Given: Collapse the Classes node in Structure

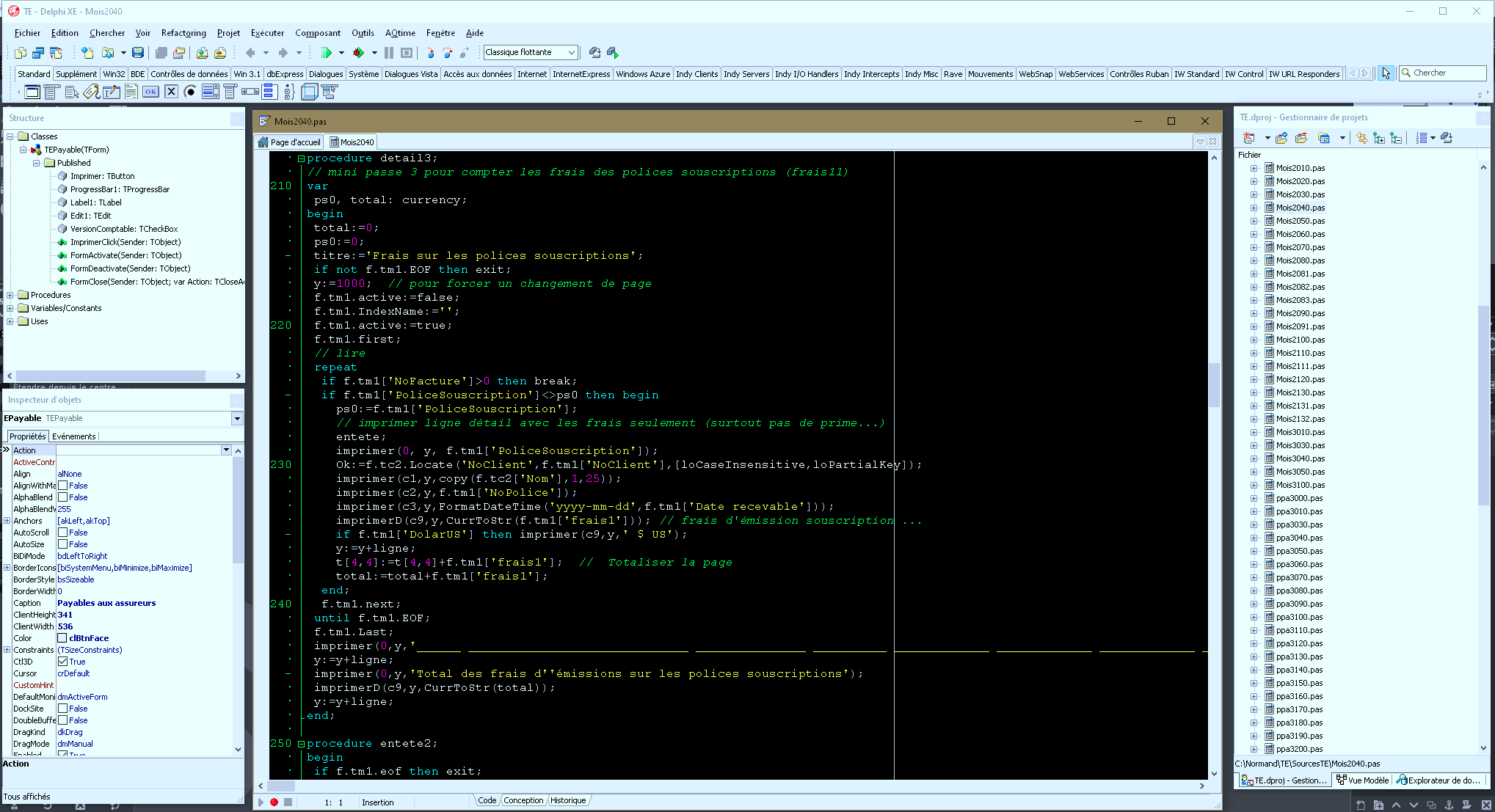Looking at the screenshot, I should [10, 136].
